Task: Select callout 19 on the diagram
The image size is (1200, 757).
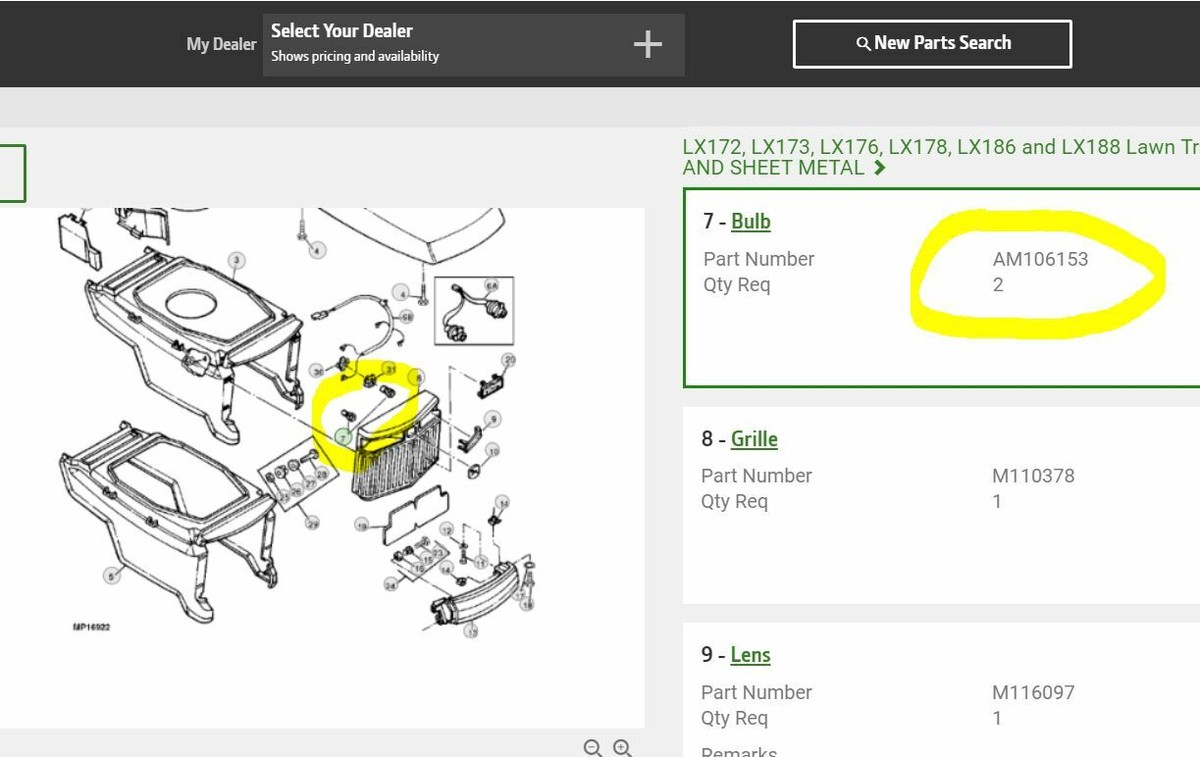Action: click(x=362, y=525)
